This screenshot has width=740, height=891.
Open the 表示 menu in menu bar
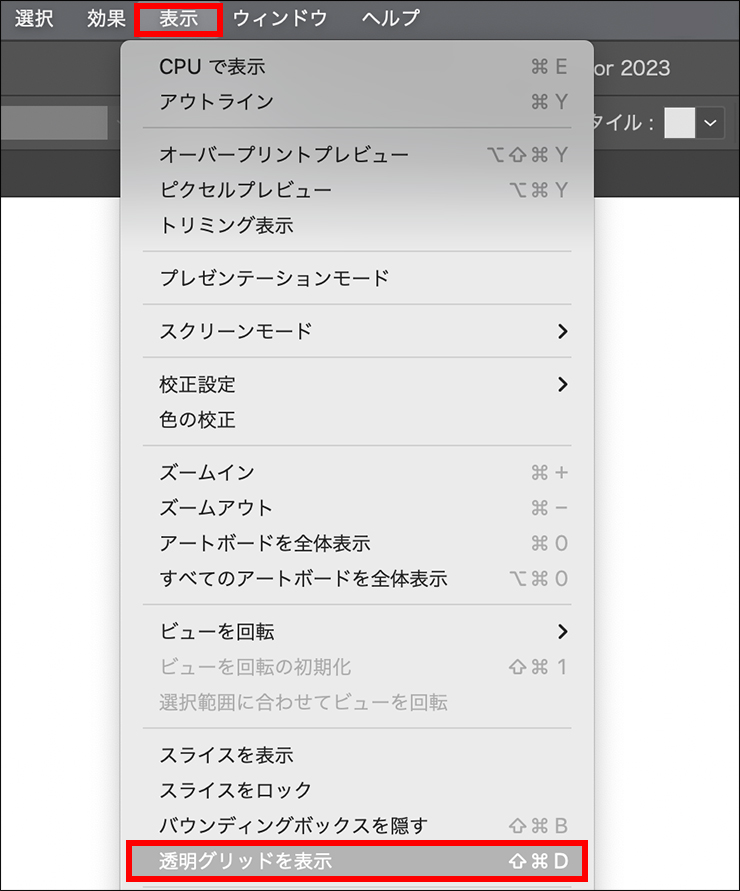(178, 18)
